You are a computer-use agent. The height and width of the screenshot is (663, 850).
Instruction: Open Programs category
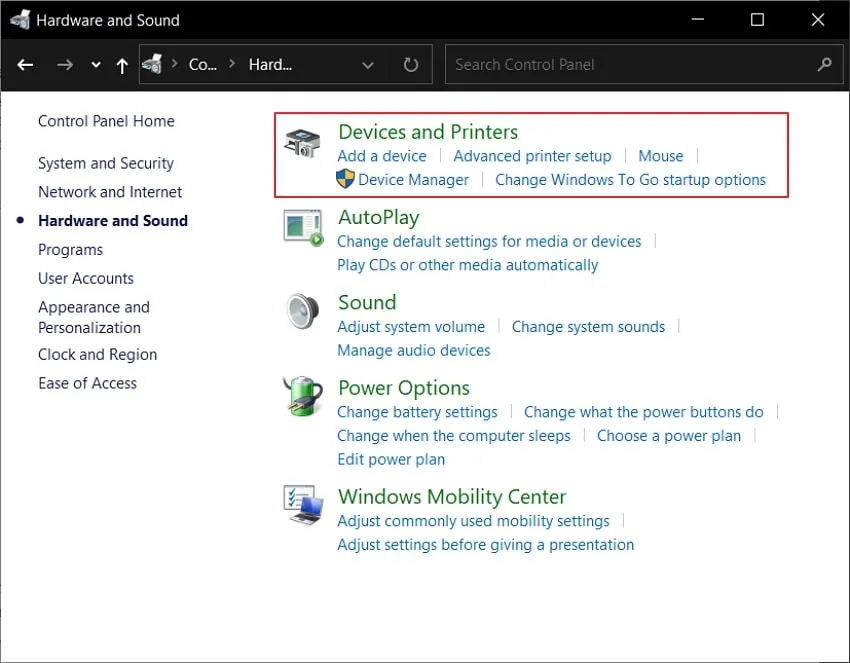pyautogui.click(x=70, y=250)
